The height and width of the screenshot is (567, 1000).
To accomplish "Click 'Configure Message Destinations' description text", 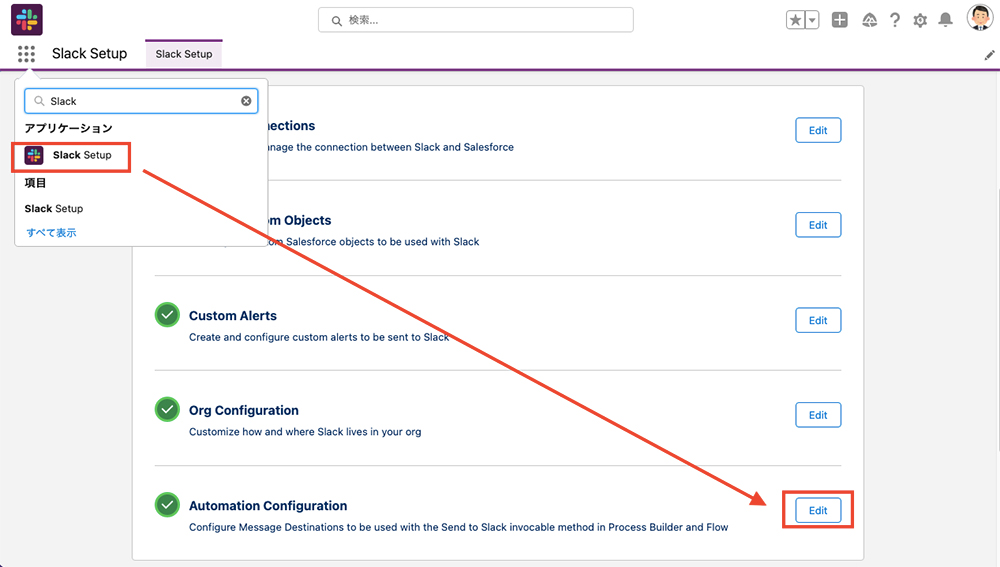I will click(x=459, y=527).
